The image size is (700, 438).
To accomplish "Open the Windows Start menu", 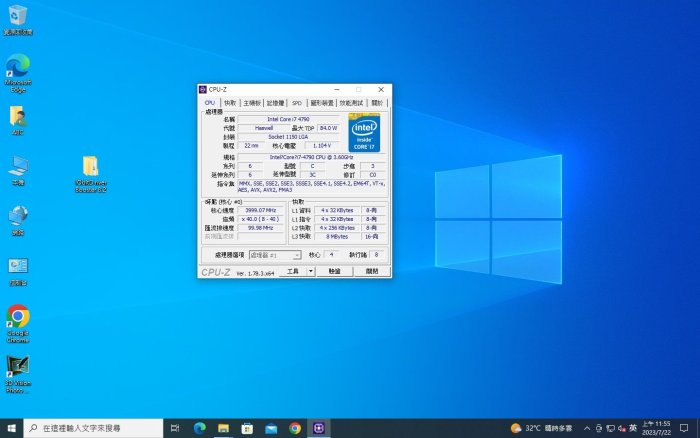I will (12, 428).
